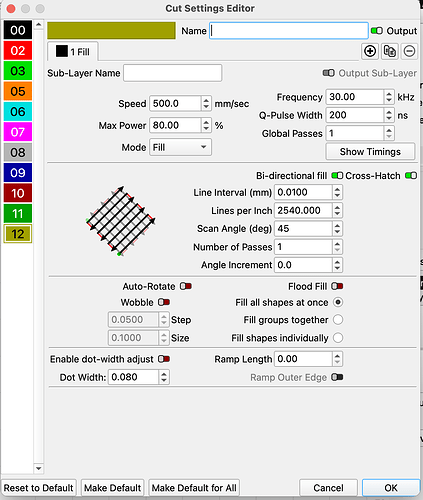Duplicate the current sub-layer icon
Viewport: 423px width, 500px height.
tap(390, 51)
